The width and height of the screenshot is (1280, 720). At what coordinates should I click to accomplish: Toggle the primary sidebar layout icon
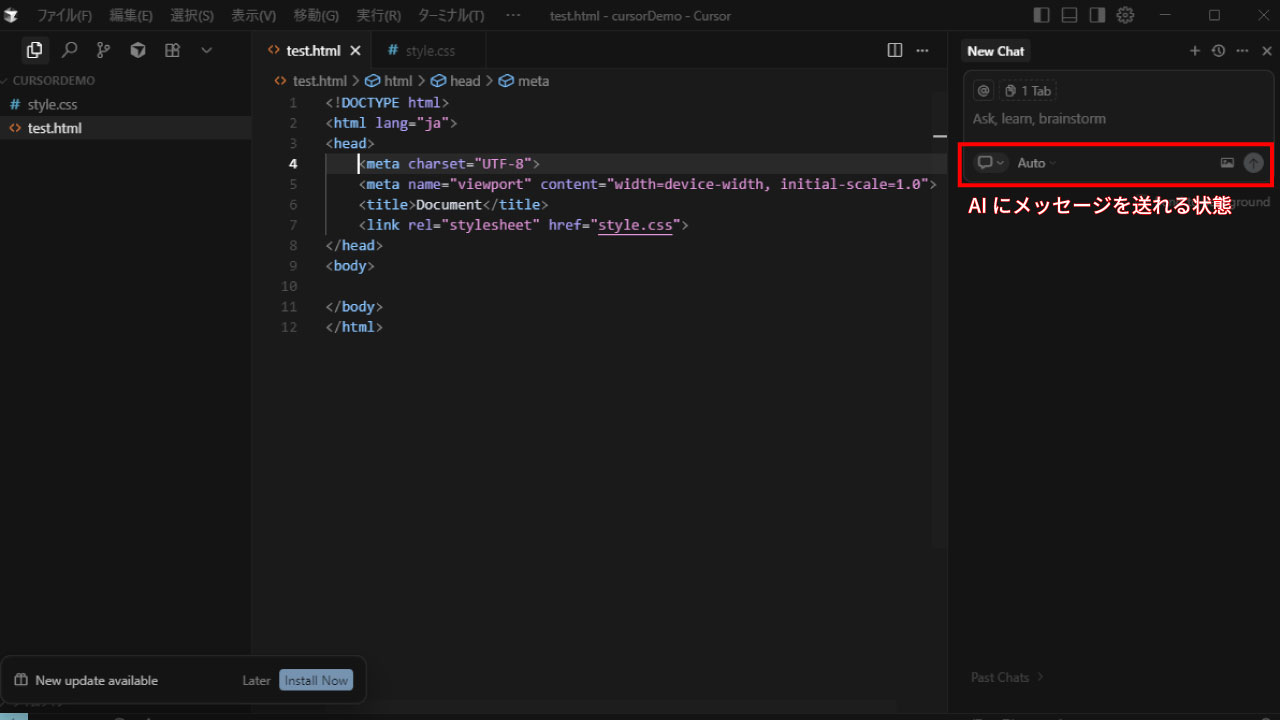[1042, 15]
